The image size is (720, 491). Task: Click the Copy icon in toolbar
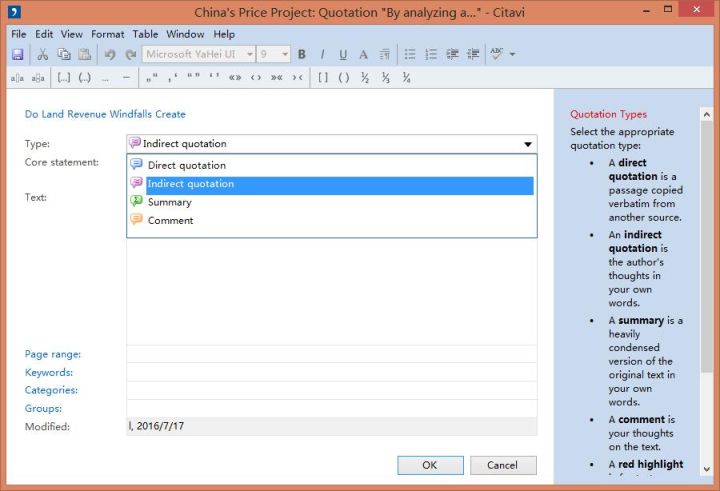[64, 54]
